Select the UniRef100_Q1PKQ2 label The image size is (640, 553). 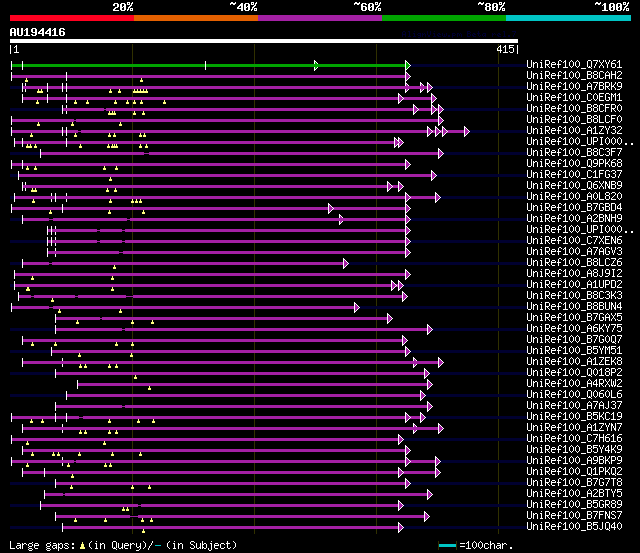pyautogui.click(x=574, y=472)
